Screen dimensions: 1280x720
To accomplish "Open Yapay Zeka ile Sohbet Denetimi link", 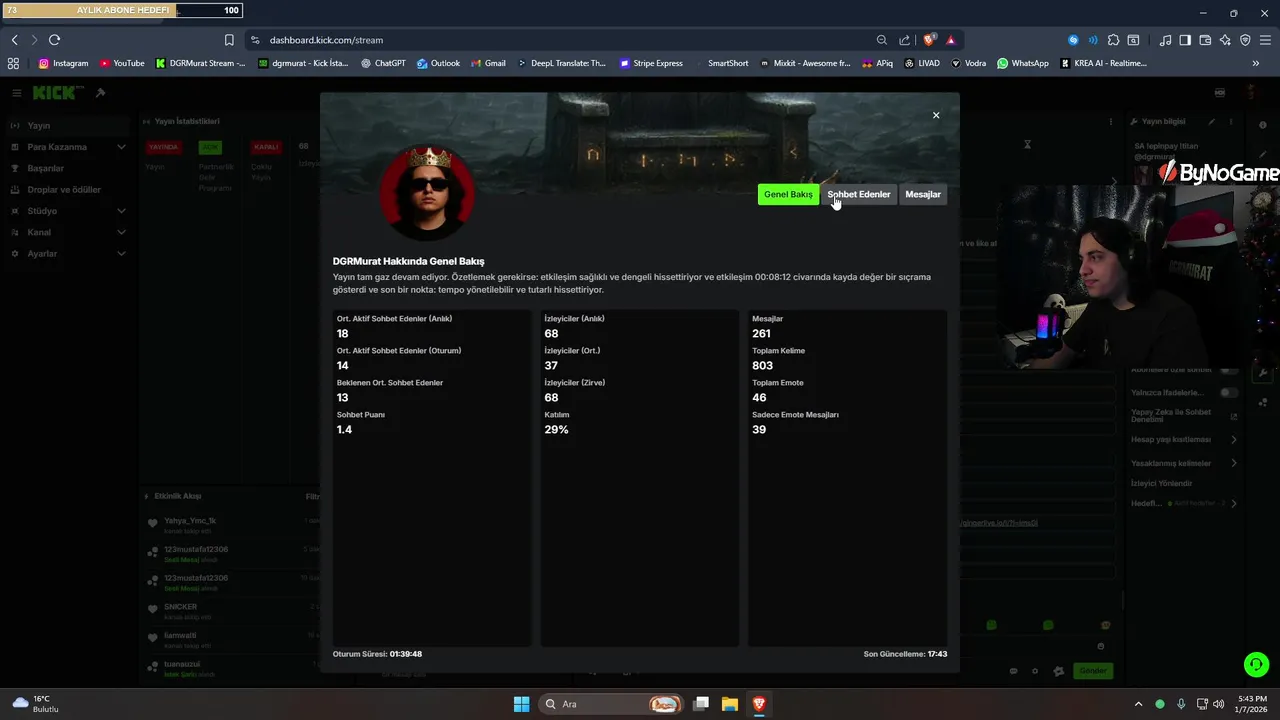I will (x=1184, y=416).
